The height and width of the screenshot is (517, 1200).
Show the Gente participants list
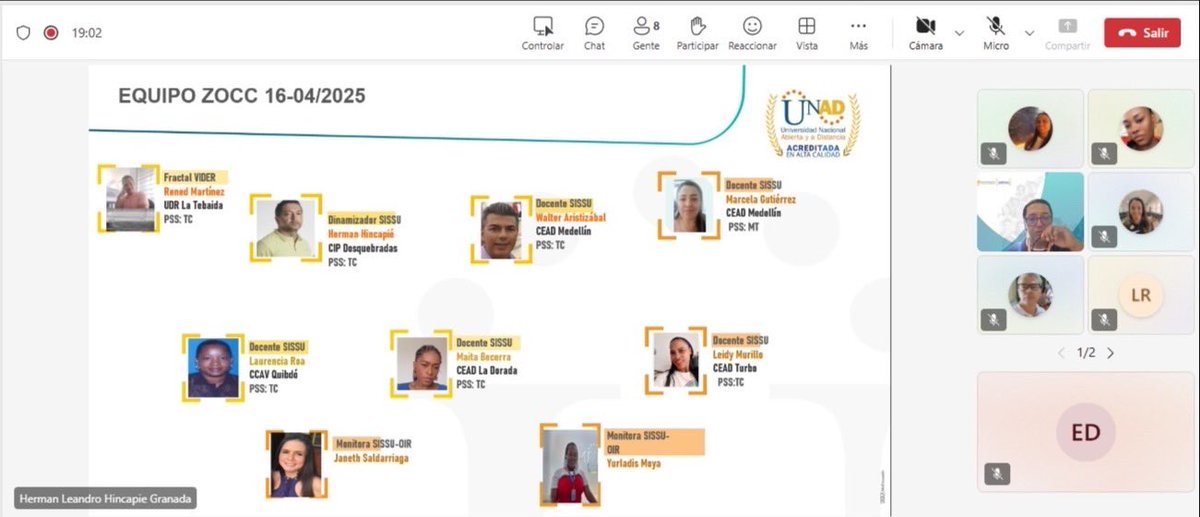coord(646,33)
